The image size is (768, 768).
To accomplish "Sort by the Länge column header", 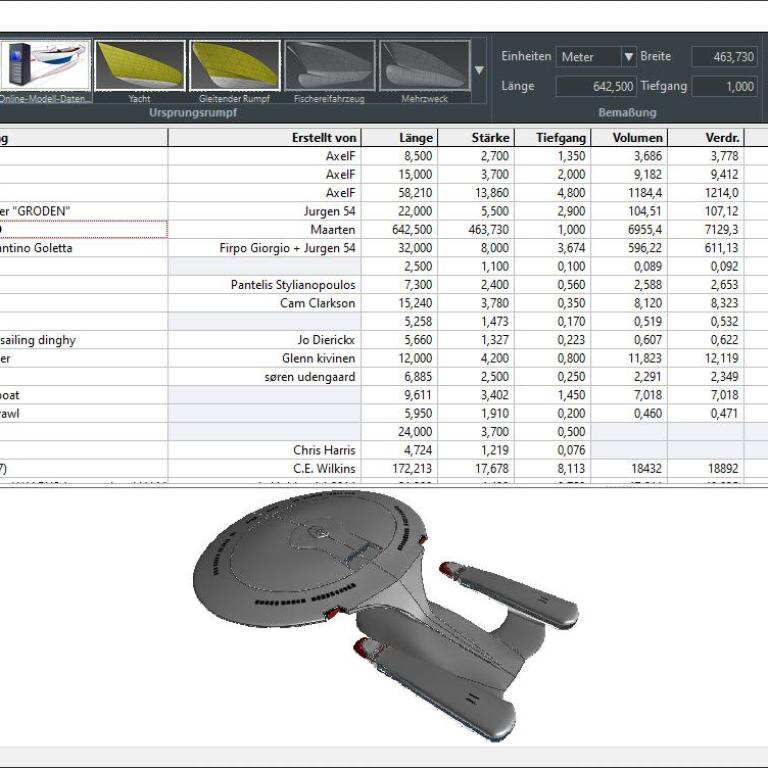I will pos(399,138).
